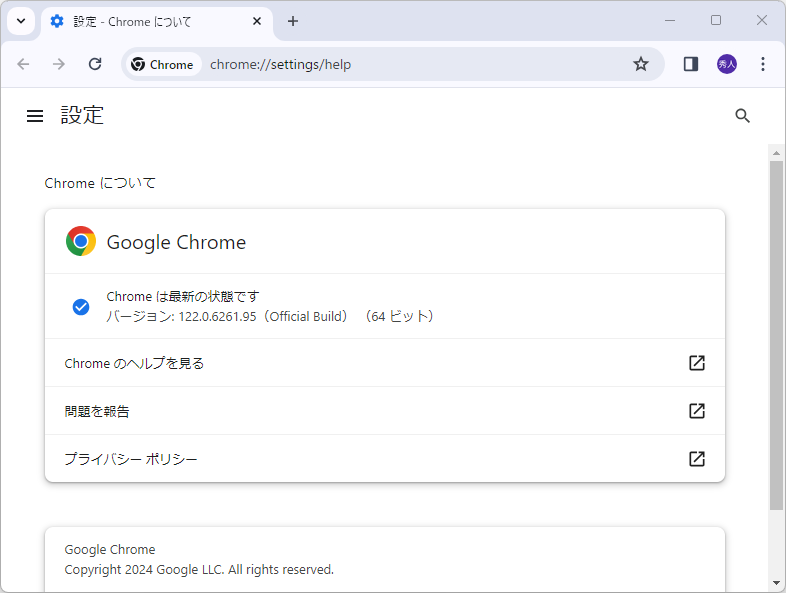Viewport: 786px width, 593px height.
Task: Click the scrollbar down arrow
Action: click(x=776, y=583)
